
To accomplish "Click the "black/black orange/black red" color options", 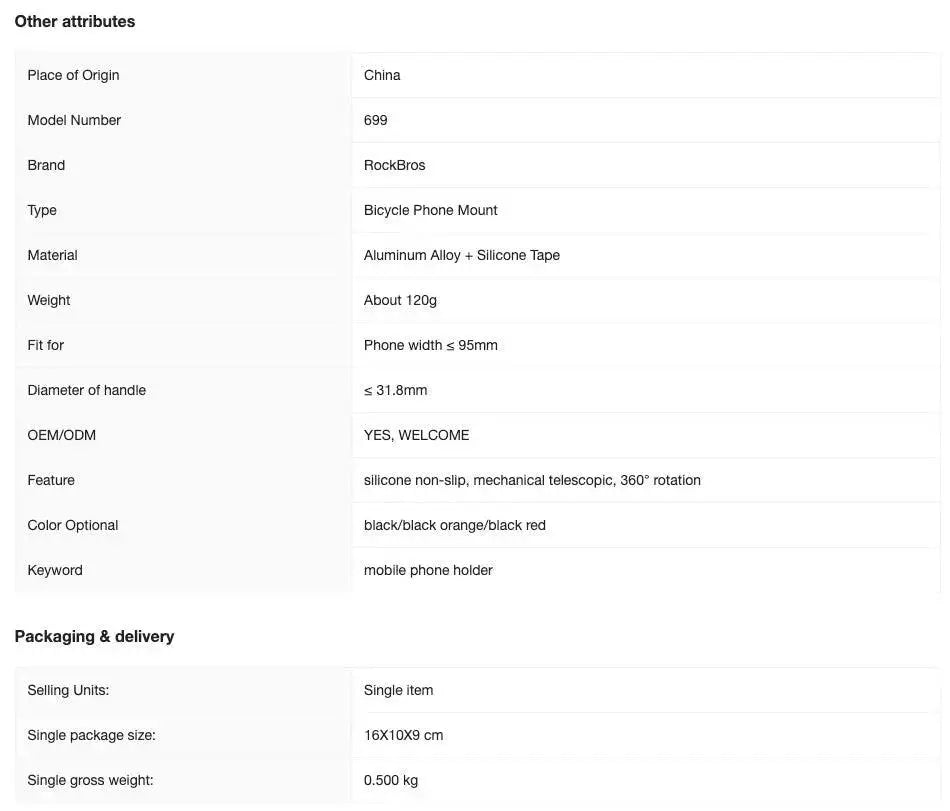I will 455,525.
